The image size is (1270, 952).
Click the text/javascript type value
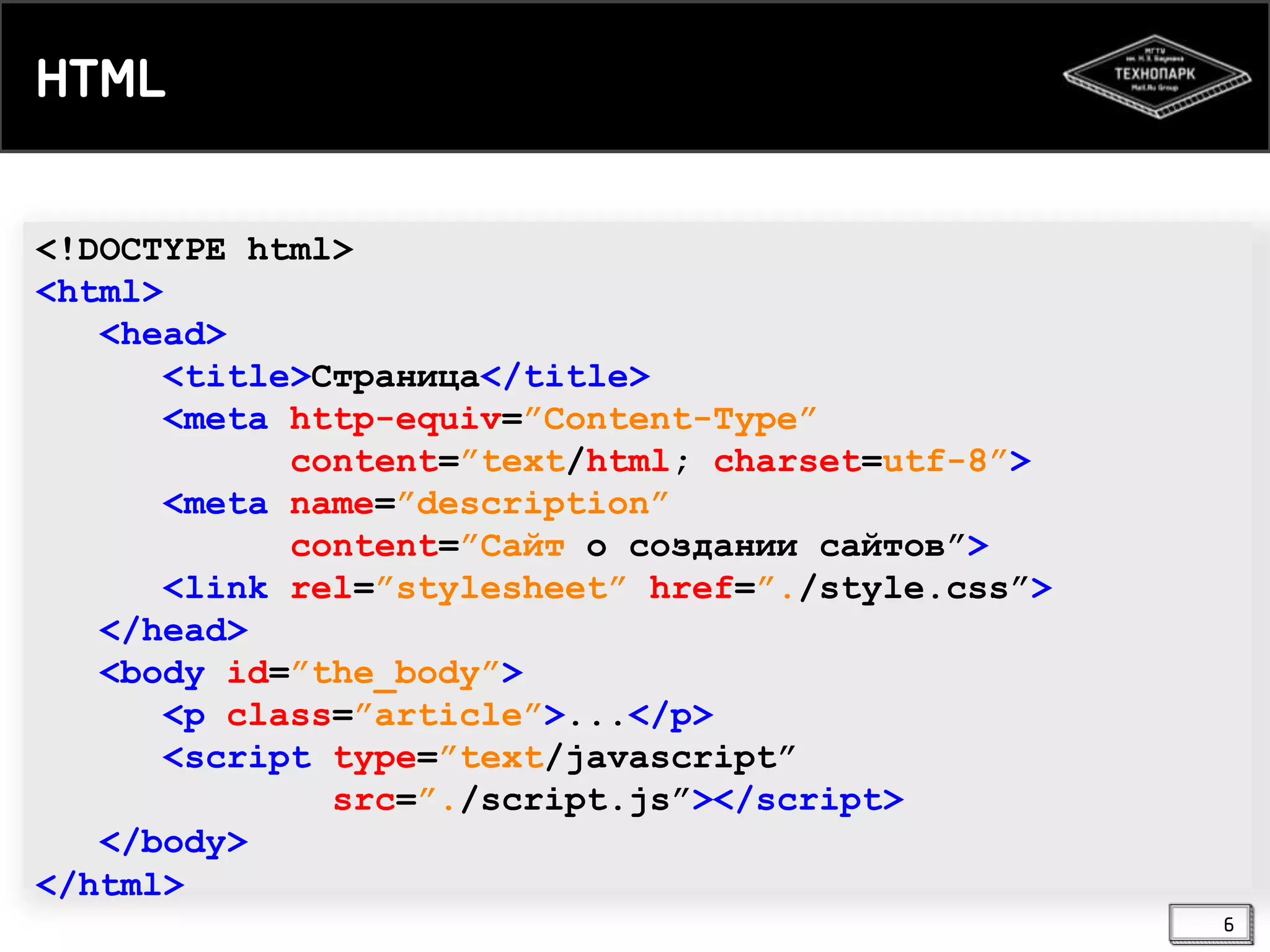click(618, 758)
